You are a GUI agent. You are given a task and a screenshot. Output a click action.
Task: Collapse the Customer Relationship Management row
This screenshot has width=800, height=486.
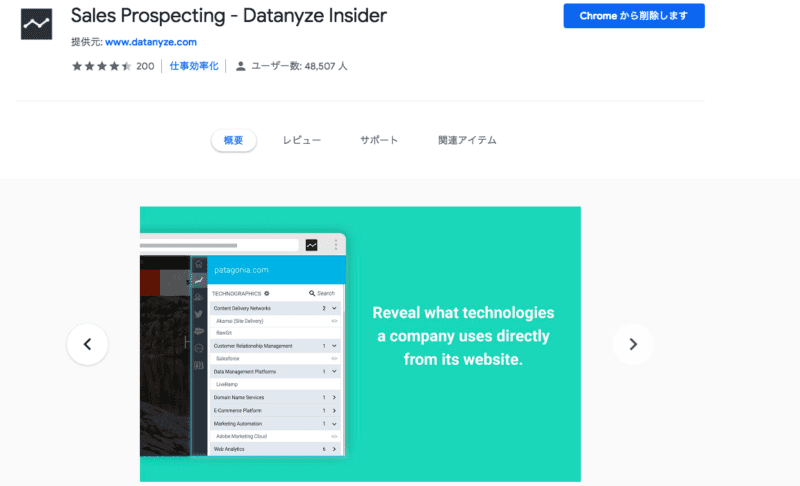(274, 346)
